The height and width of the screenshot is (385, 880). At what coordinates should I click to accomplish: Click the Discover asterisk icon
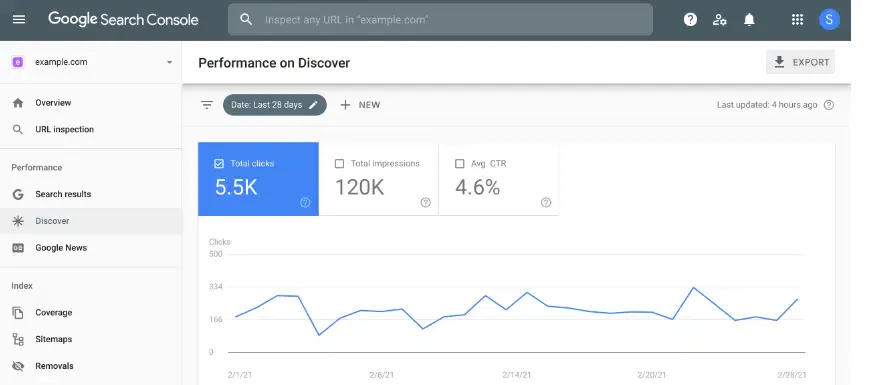tap(18, 221)
